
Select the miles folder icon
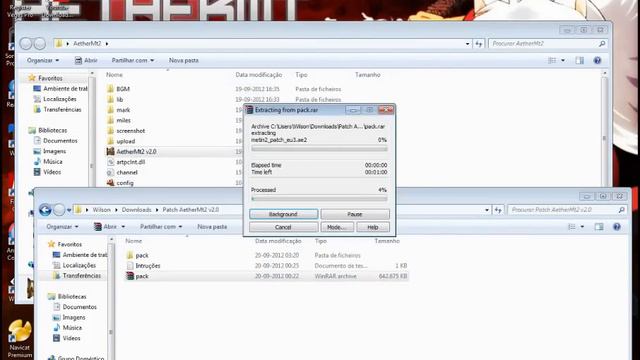[x=110, y=120]
